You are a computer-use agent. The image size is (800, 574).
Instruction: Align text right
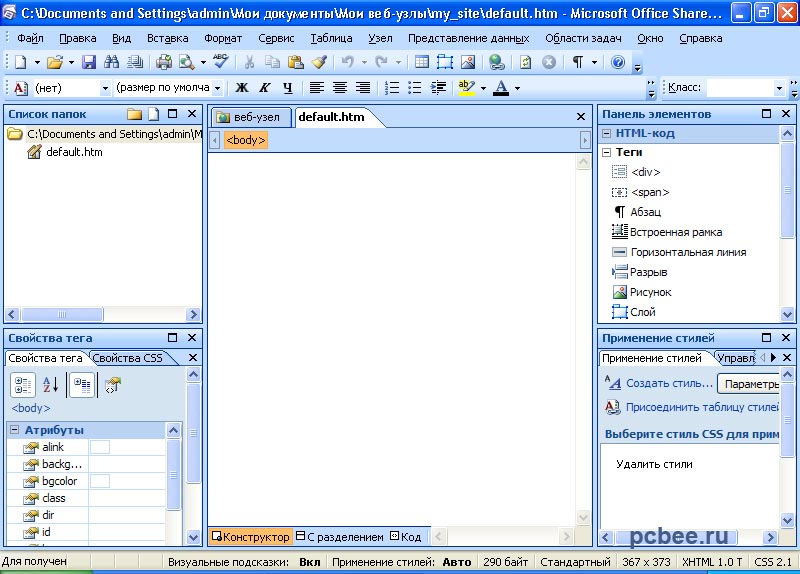(x=363, y=88)
